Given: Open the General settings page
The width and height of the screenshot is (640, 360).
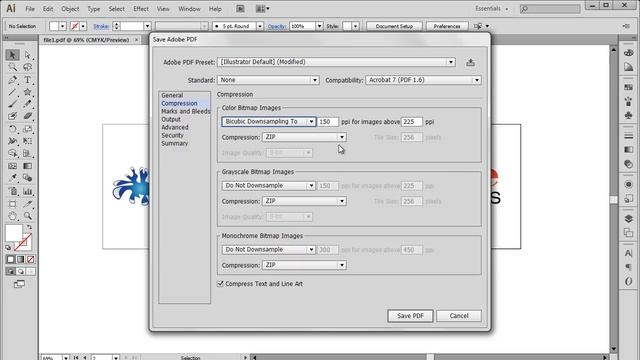Looking at the screenshot, I should (x=172, y=95).
